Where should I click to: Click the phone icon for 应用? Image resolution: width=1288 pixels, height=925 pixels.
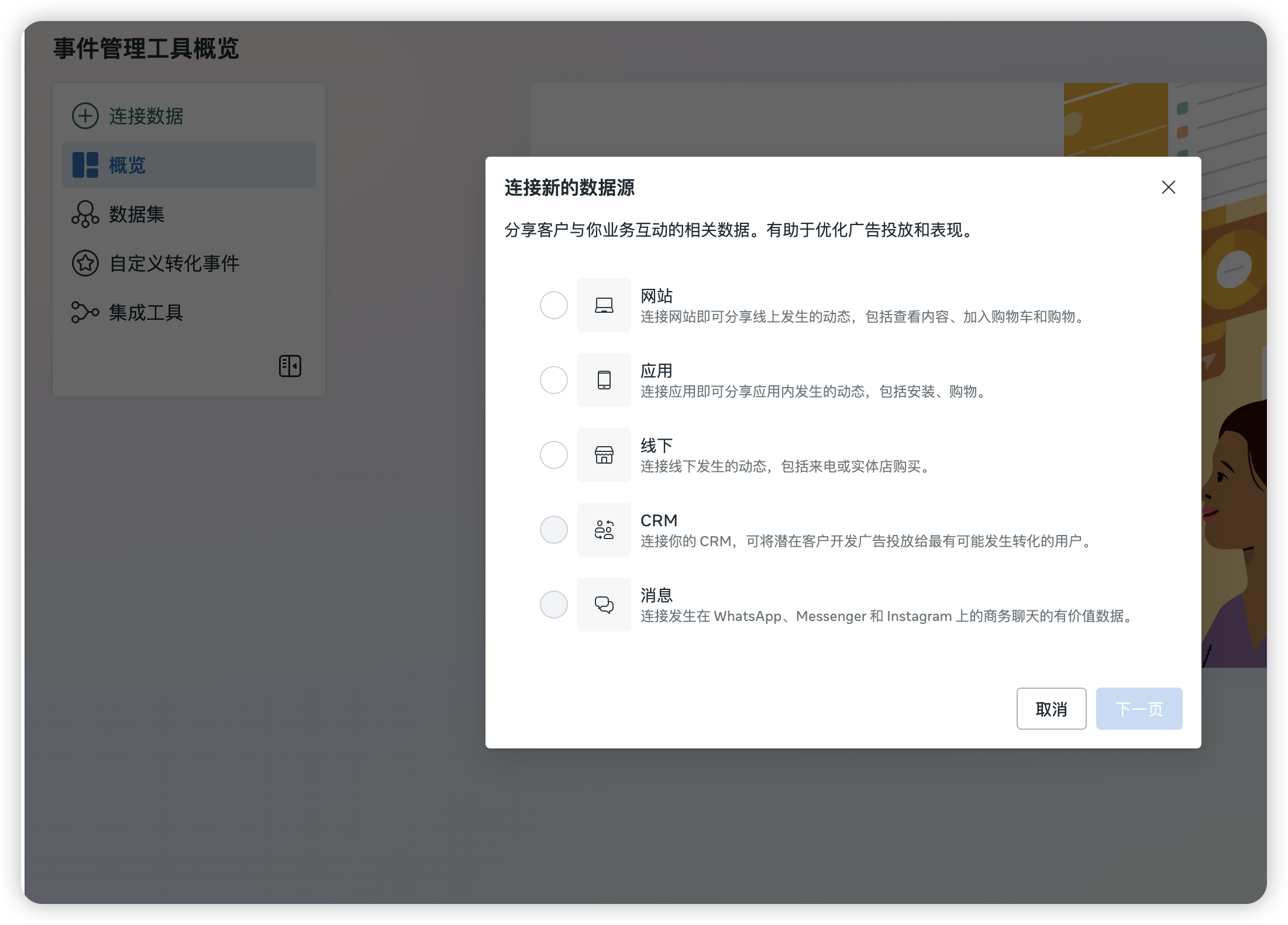(x=604, y=380)
